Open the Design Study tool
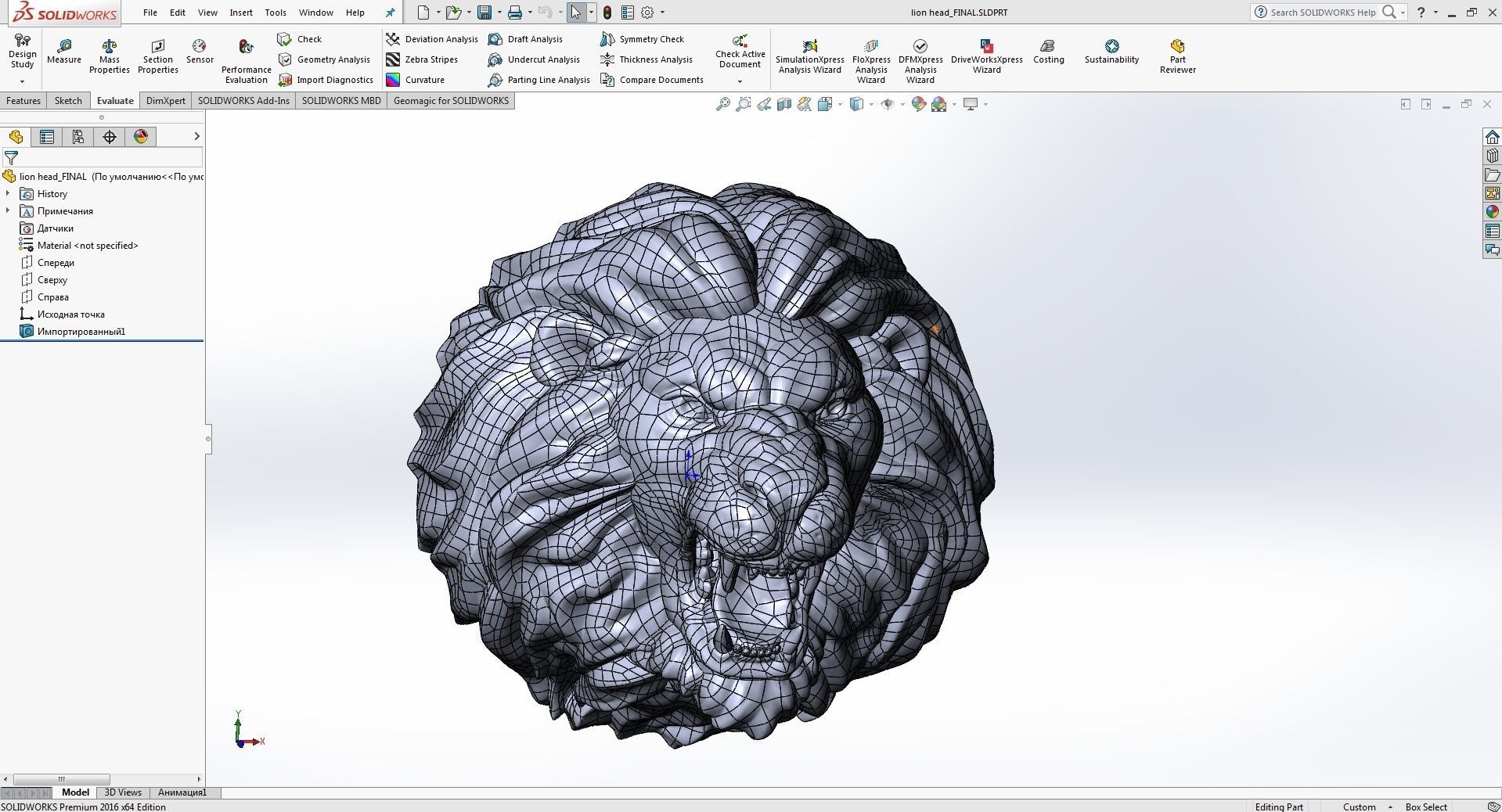The image size is (1502, 812). pyautogui.click(x=22, y=52)
